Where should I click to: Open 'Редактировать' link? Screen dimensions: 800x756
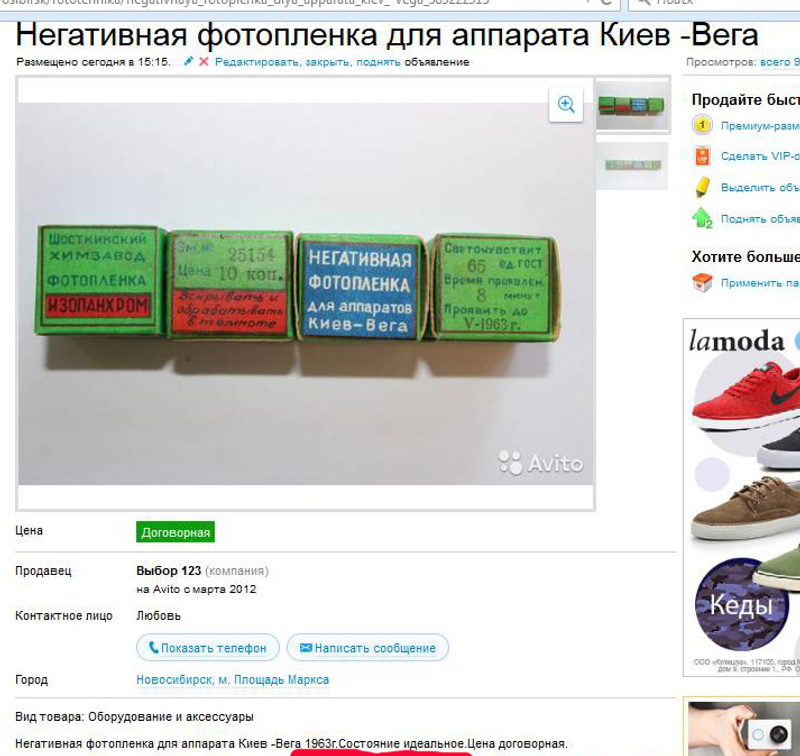click(x=258, y=62)
